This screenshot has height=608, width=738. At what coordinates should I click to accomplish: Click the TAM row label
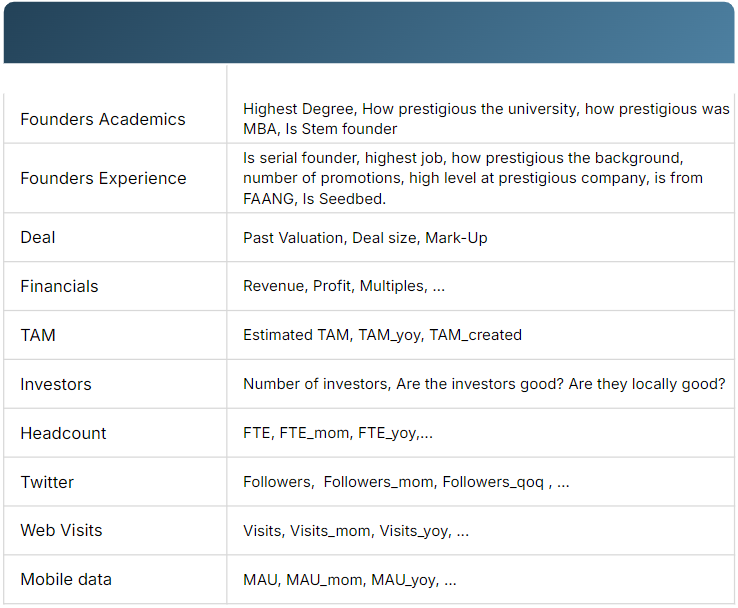(38, 335)
